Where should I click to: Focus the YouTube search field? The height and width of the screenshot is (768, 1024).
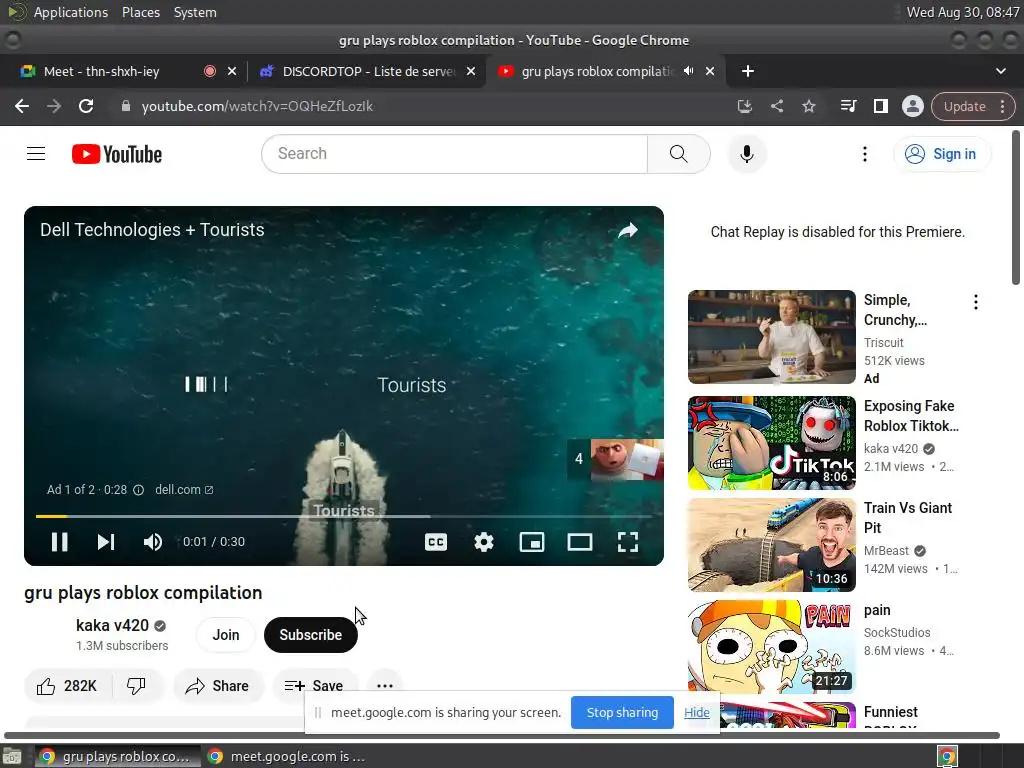click(455, 153)
